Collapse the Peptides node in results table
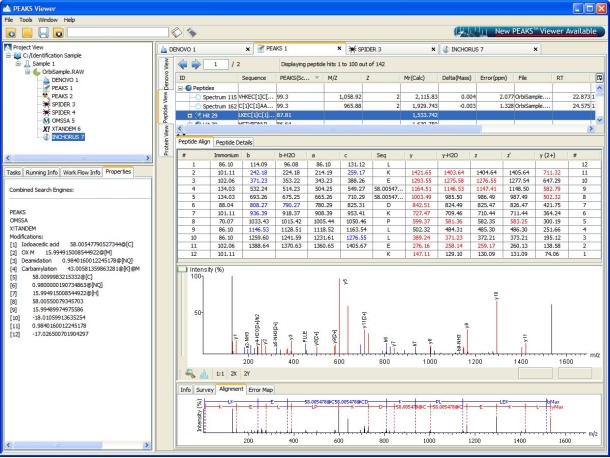Image resolution: width=610 pixels, height=458 pixels. point(181,88)
